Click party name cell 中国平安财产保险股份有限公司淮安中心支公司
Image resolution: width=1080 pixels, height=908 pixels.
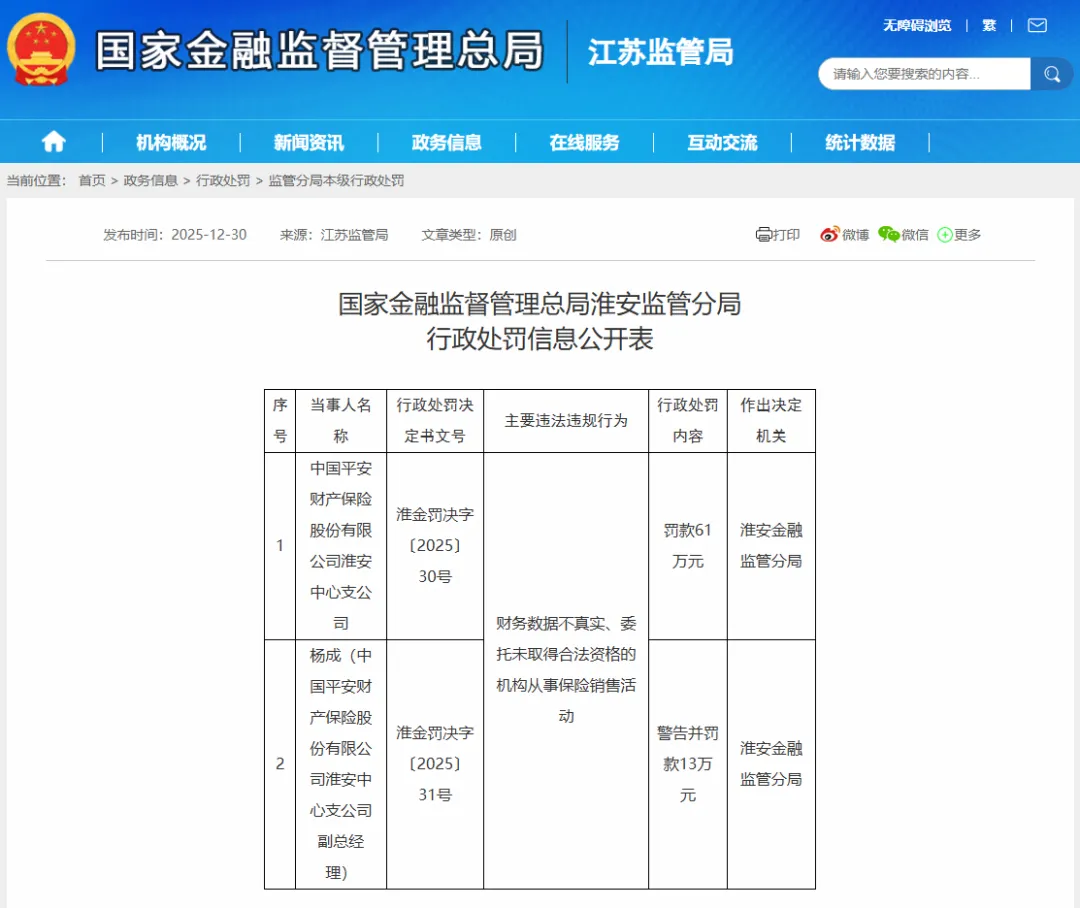[x=341, y=546]
